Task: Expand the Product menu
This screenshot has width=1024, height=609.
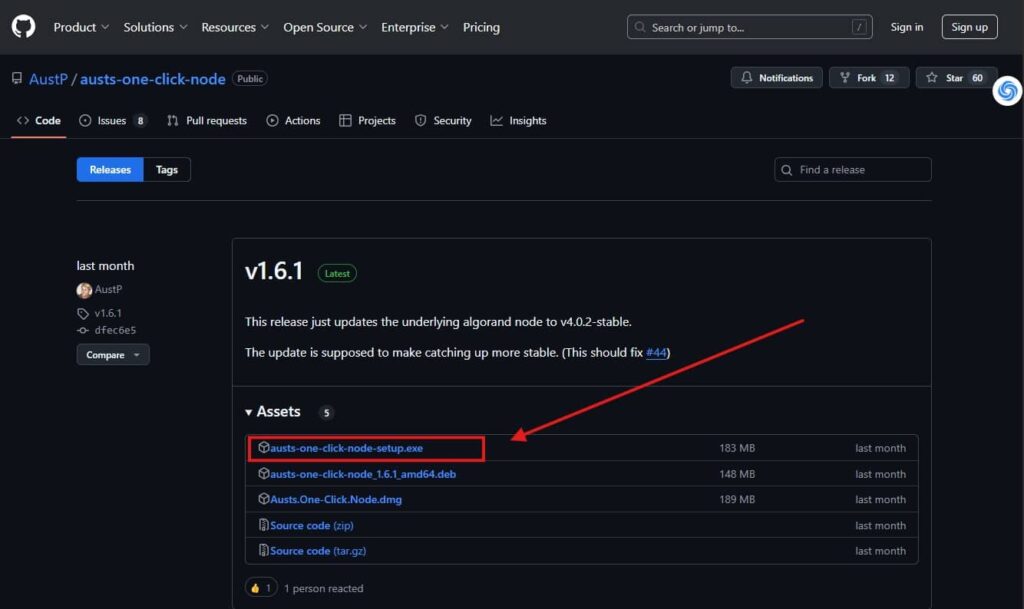Action: (80, 27)
